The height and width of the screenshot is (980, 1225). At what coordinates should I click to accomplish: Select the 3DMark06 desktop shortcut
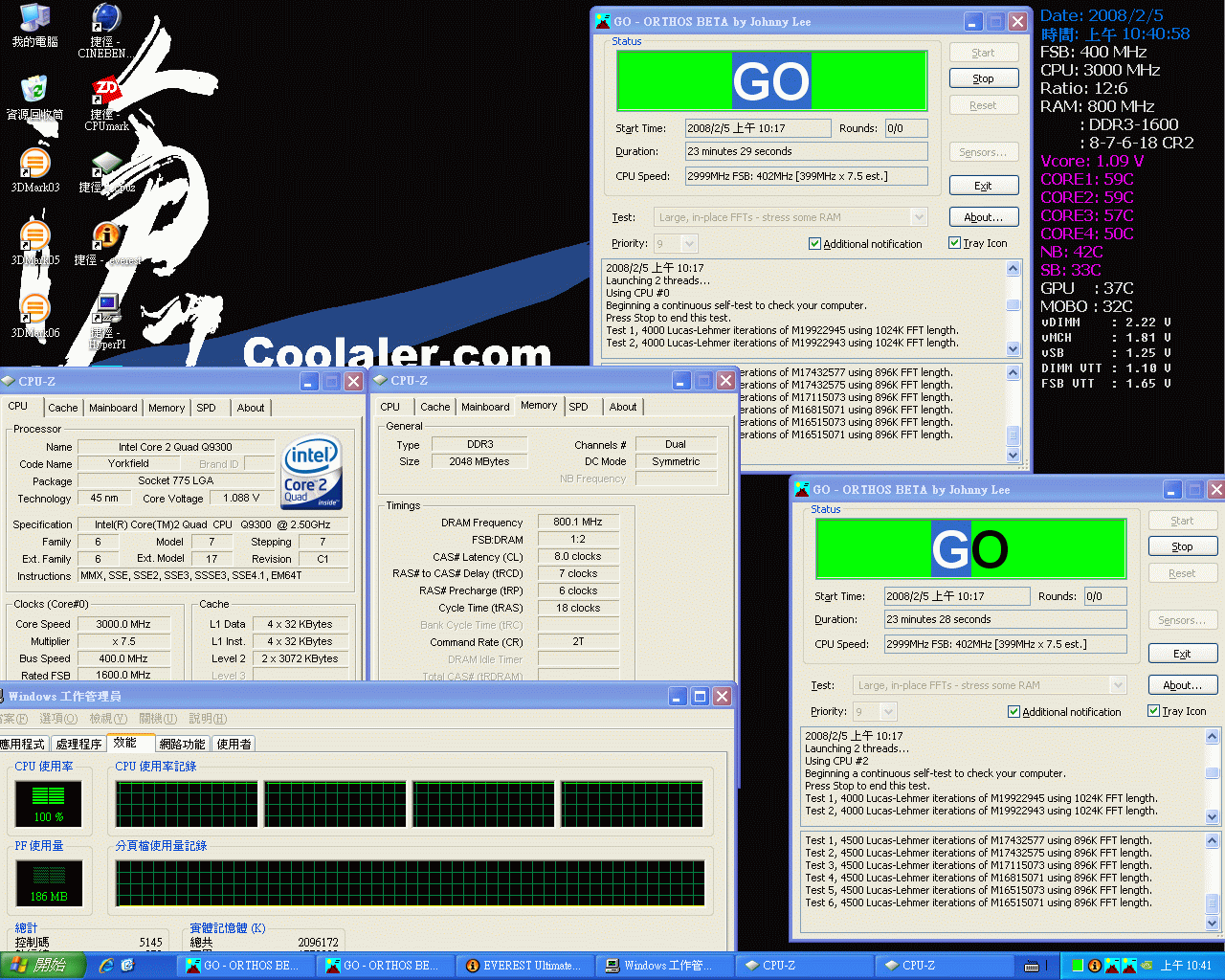tap(34, 317)
